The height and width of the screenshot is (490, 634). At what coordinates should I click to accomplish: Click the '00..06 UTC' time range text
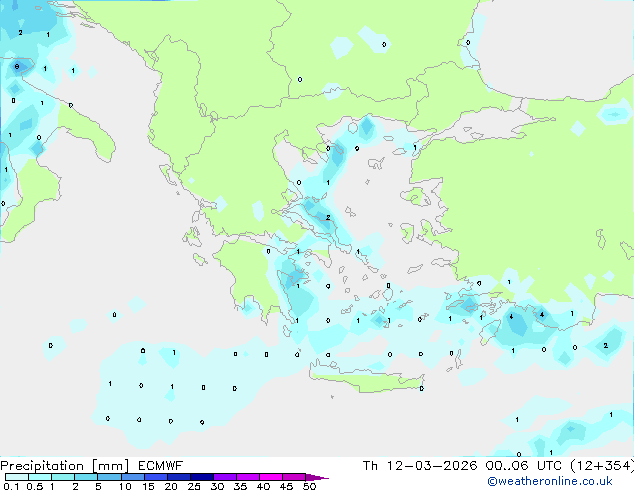pyautogui.click(x=524, y=466)
